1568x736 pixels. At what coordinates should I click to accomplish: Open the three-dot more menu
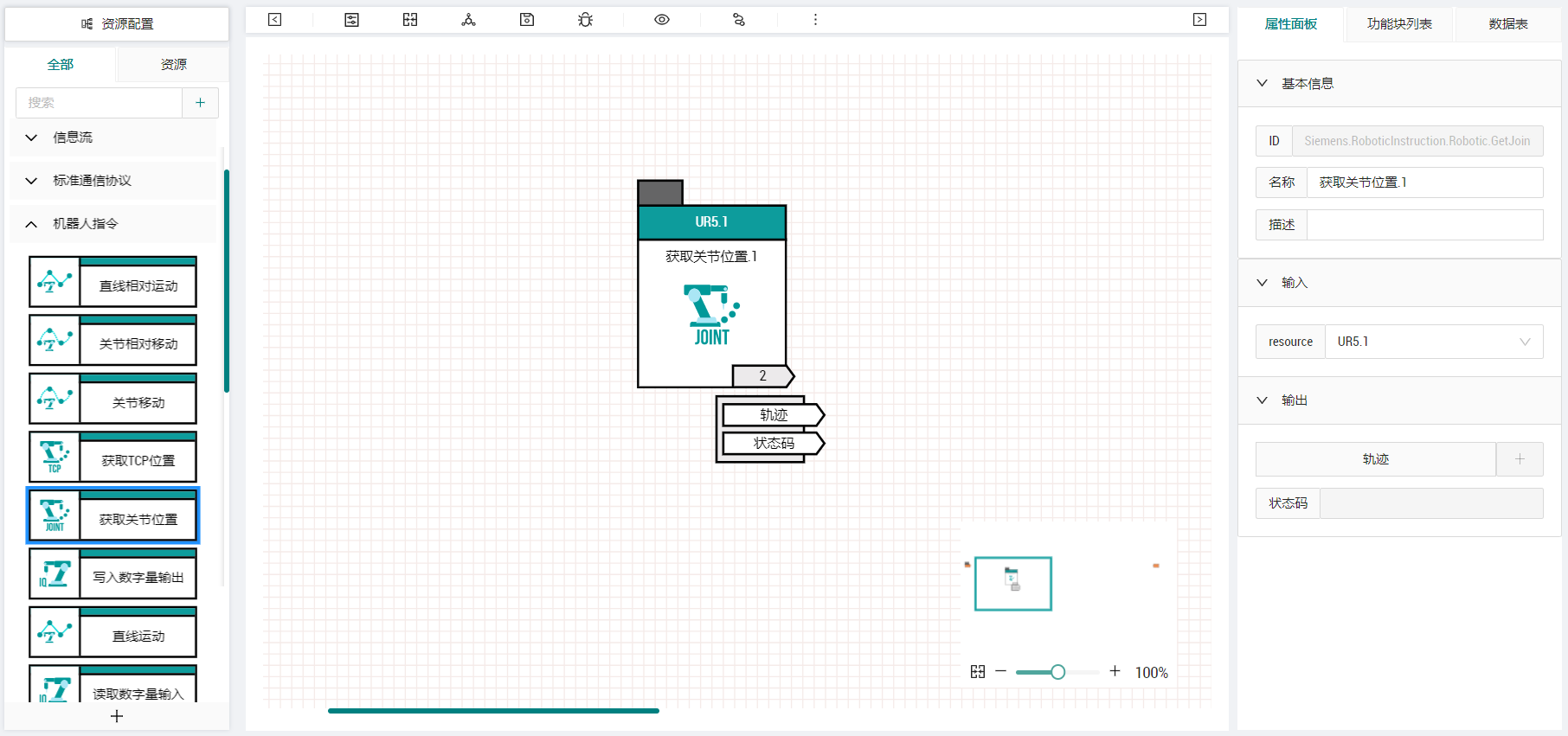click(815, 20)
